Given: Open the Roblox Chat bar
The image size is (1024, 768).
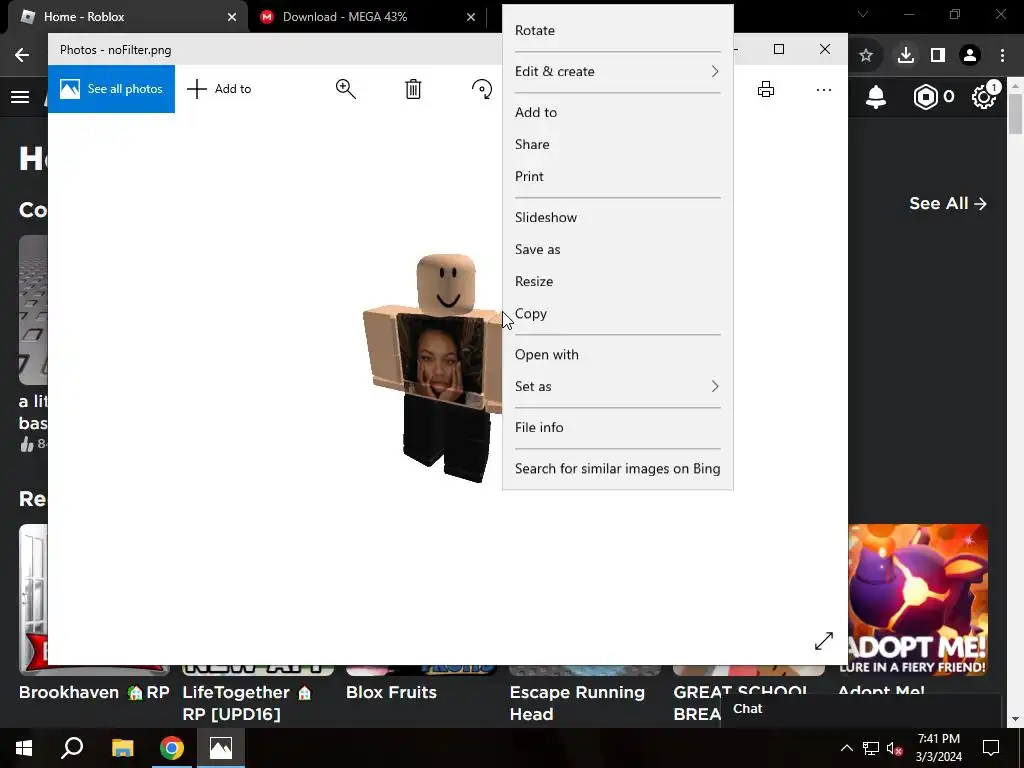Looking at the screenshot, I should 861,709.
